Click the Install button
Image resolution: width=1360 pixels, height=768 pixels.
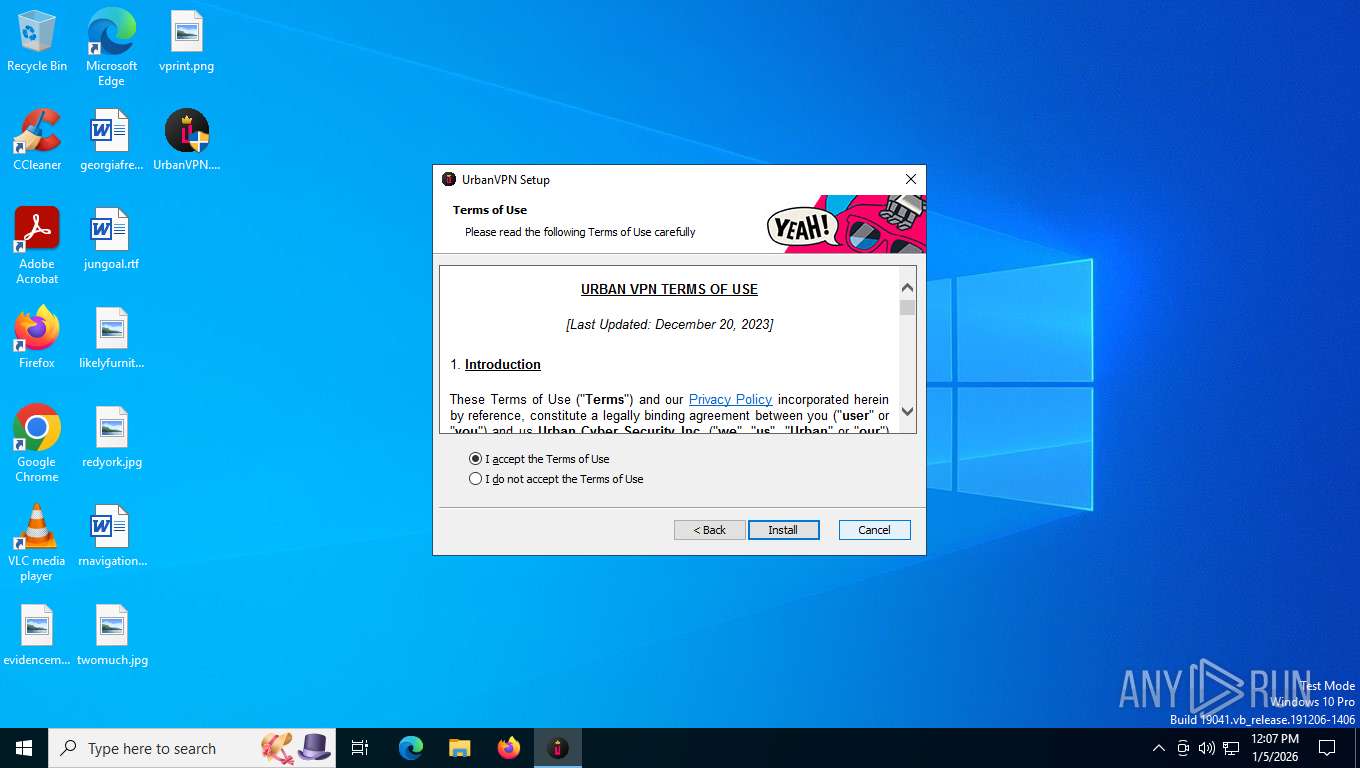point(784,530)
